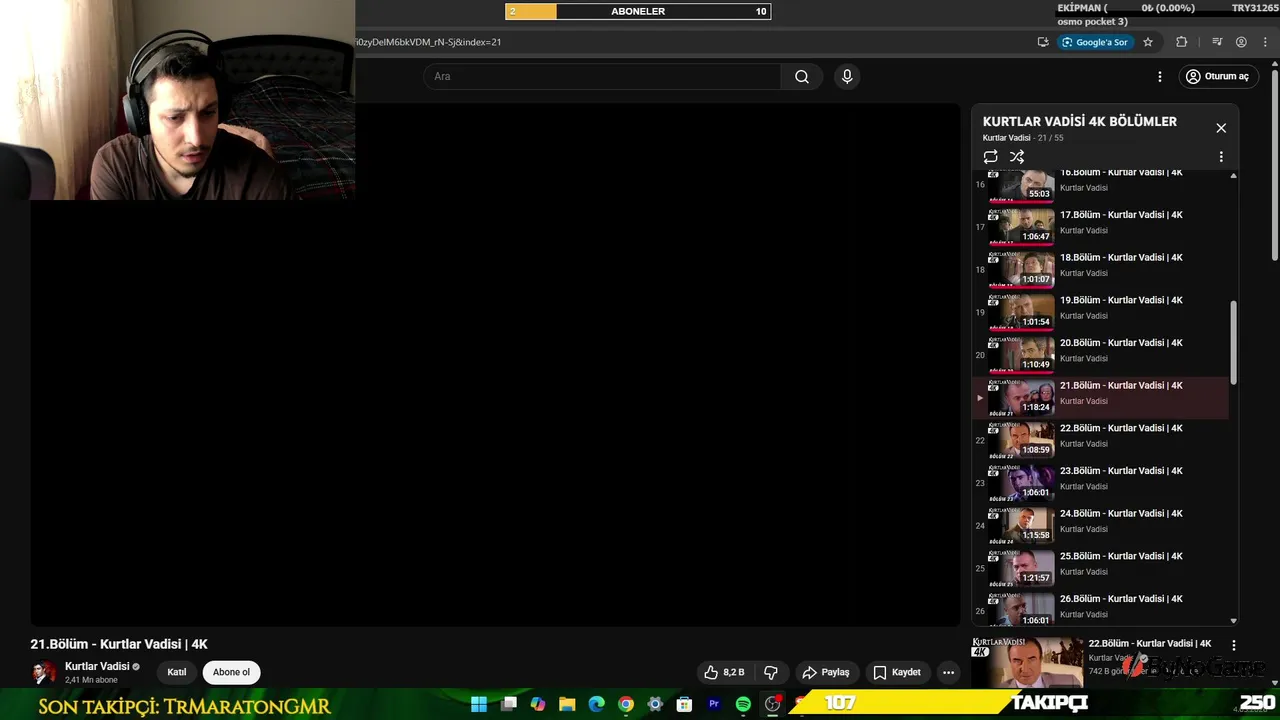Click the ABONELER goal progress bar
The image size is (1280, 720).
coord(638,11)
